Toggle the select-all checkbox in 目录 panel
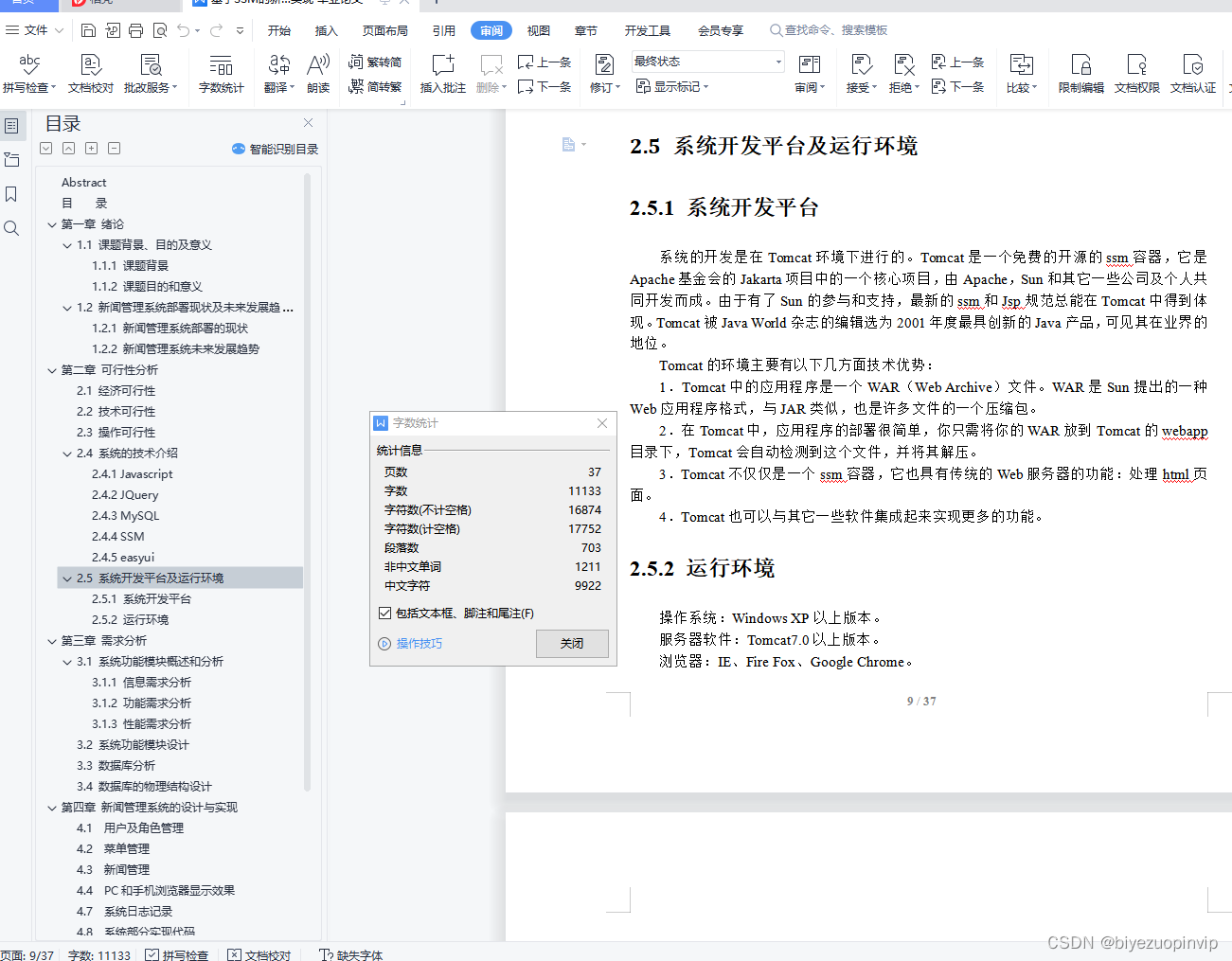Screen dimensions: 1232x961 tap(45, 148)
